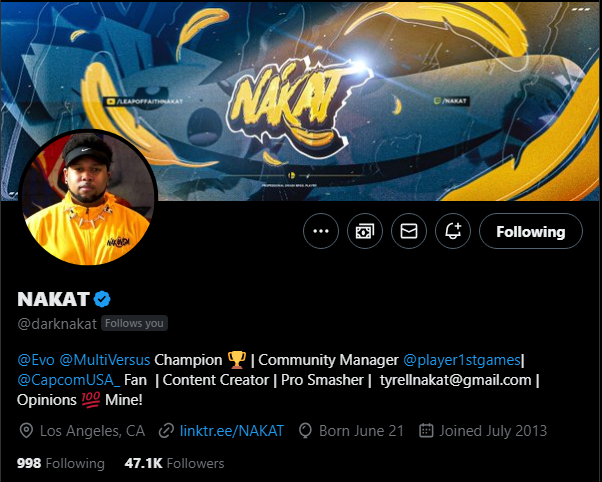Open the @MultiVersus mention link
The height and width of the screenshot is (482, 602).
coord(105,360)
